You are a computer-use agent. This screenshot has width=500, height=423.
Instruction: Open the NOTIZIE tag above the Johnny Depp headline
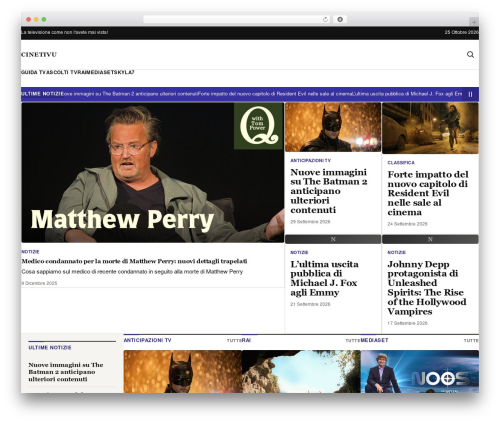click(x=396, y=252)
